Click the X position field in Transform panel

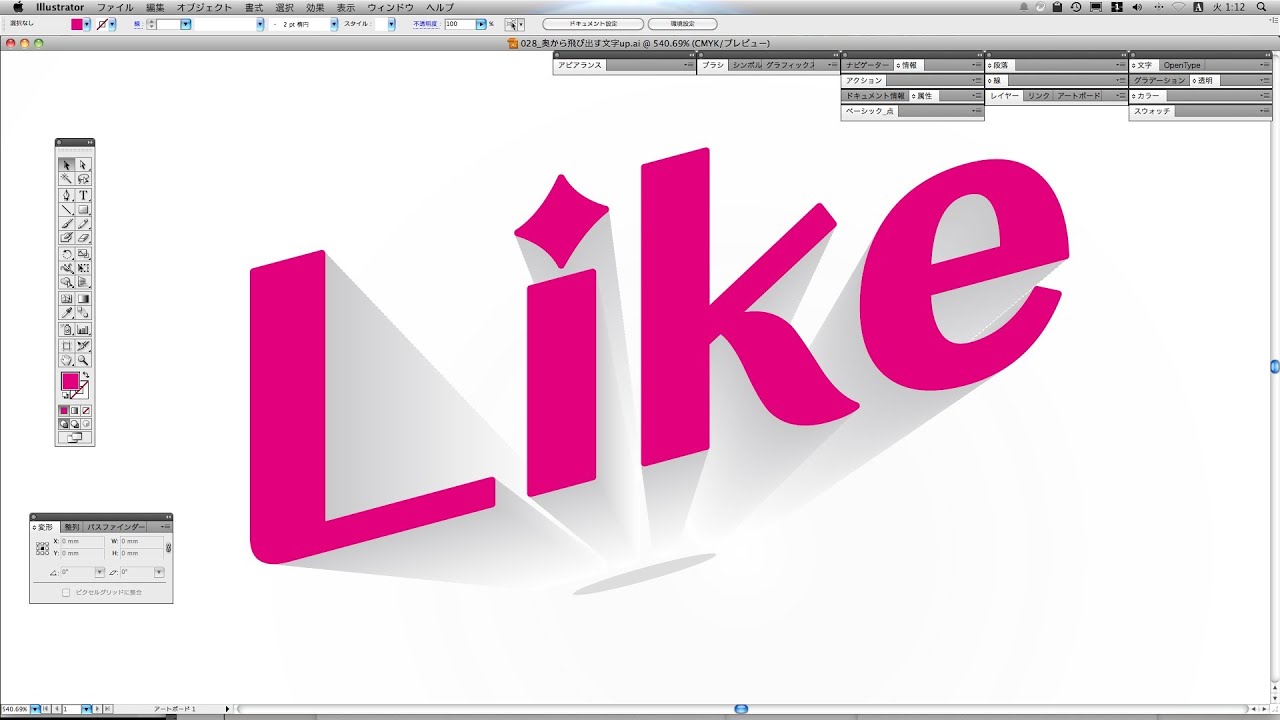click(x=82, y=542)
